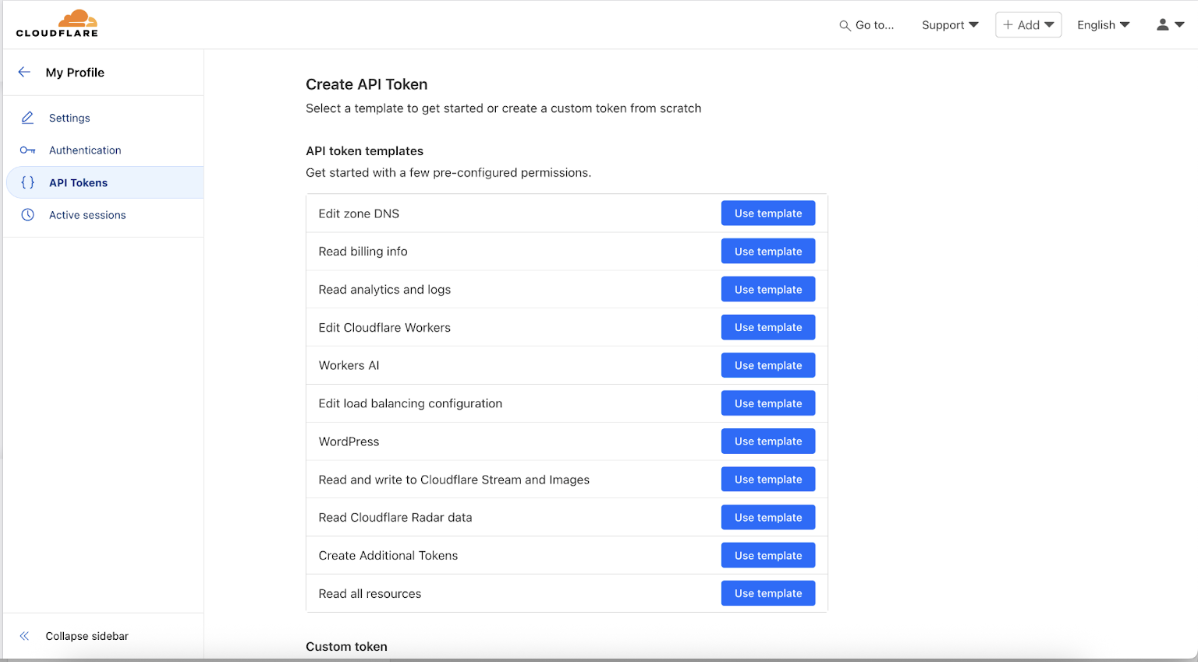The image size is (1198, 662).
Task: Open the Support dropdown
Action: (x=948, y=24)
